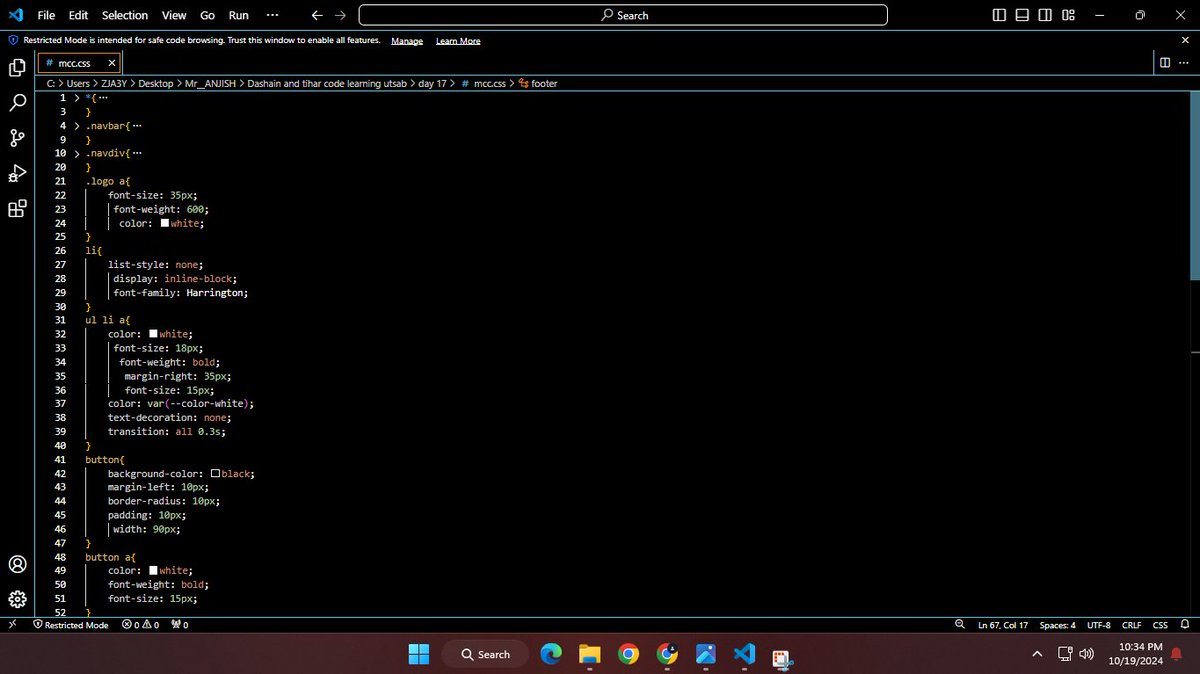This screenshot has width=1200, height=674.
Task: Open the Manage gear icon
Action: (x=17, y=599)
